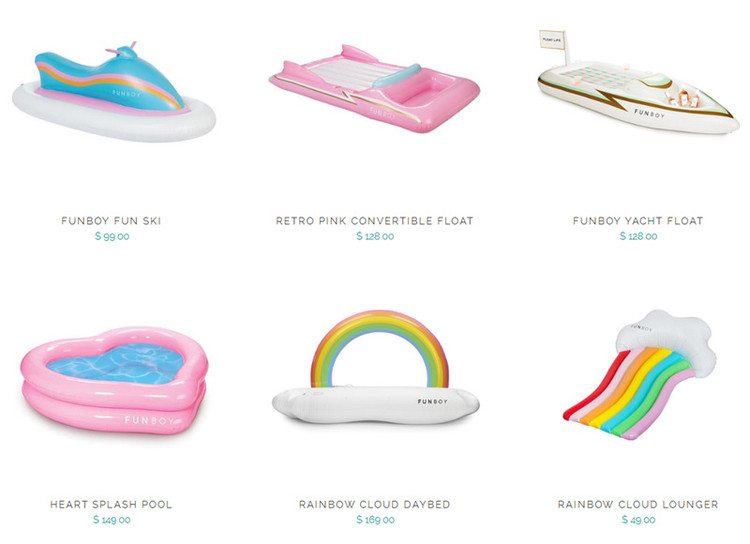This screenshot has height=544, width=750.
Task: Click the RAINBOW CLOUD LOUNGER product name
Action: (638, 504)
